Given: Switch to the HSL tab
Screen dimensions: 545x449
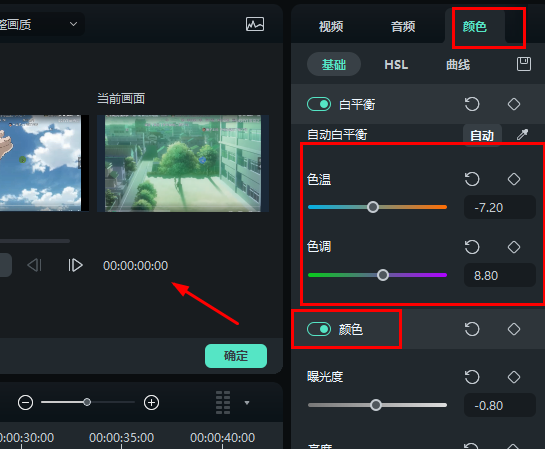Looking at the screenshot, I should (396, 65).
